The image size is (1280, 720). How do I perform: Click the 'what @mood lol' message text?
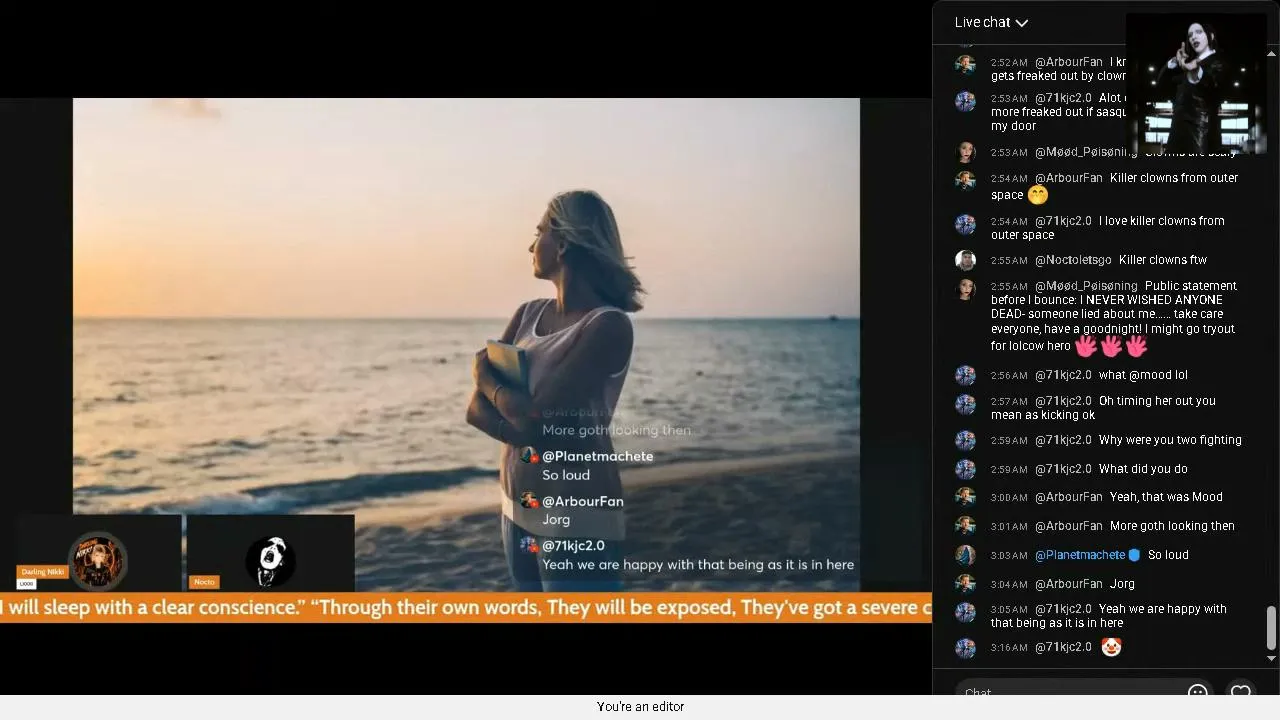pyautogui.click(x=1143, y=375)
